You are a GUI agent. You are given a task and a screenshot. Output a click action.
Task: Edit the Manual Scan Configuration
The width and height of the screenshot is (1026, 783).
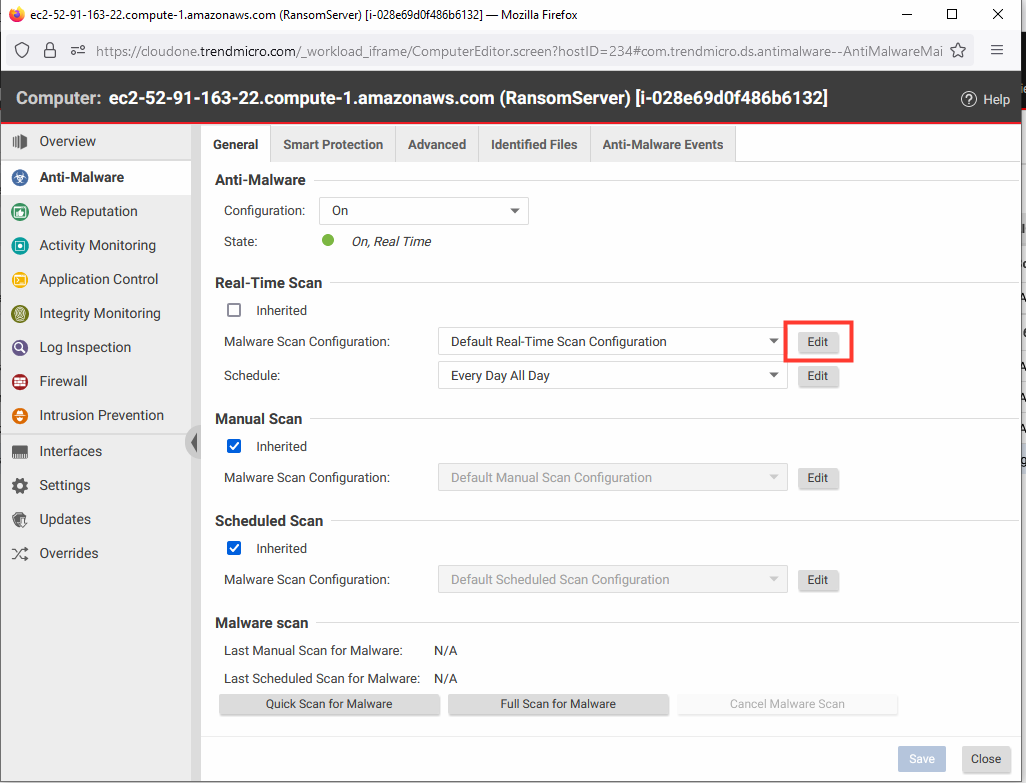[818, 478]
